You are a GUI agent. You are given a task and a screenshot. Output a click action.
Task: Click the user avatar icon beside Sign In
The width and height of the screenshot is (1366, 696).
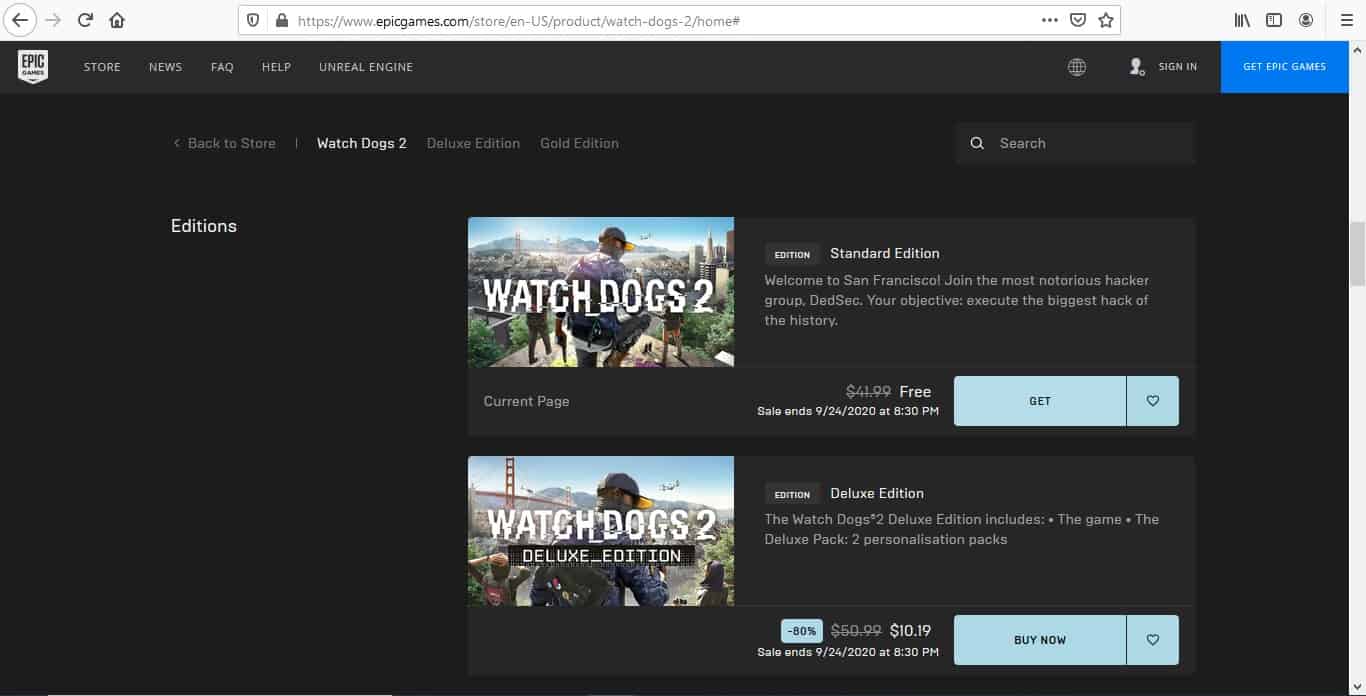click(1137, 67)
